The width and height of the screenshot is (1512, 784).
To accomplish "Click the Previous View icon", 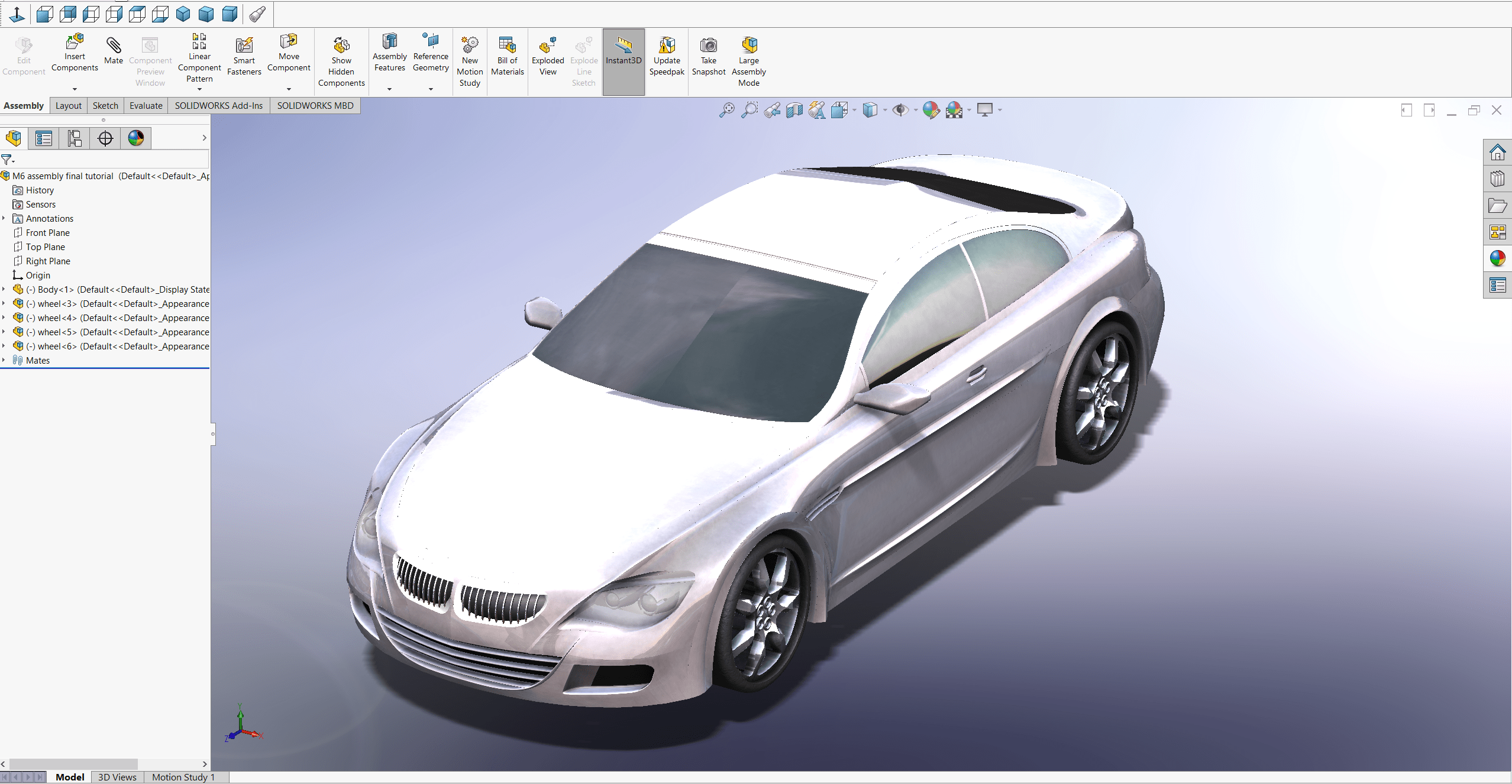I will (772, 110).
